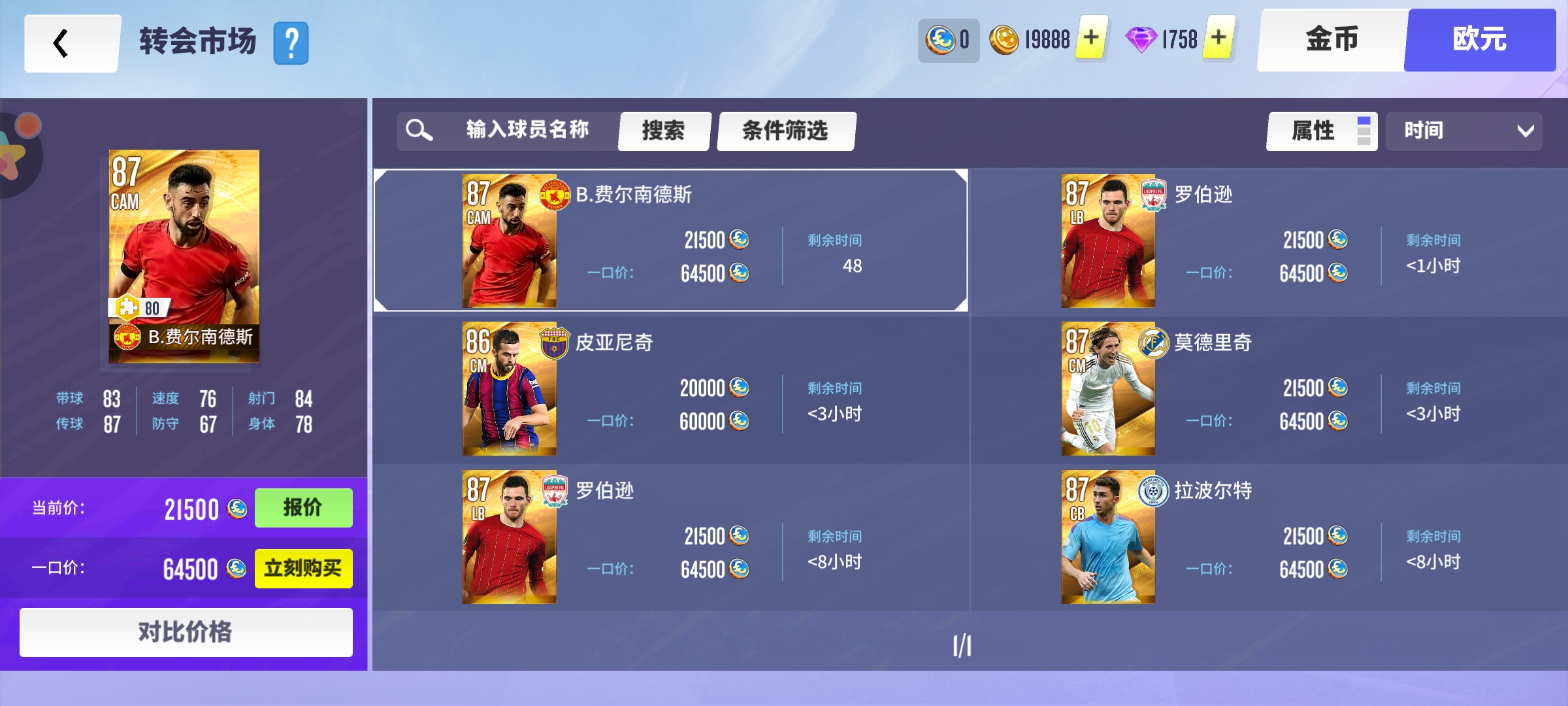The width and height of the screenshot is (1568, 706).
Task: Open the 条件筛选 filter options
Action: 786,131
